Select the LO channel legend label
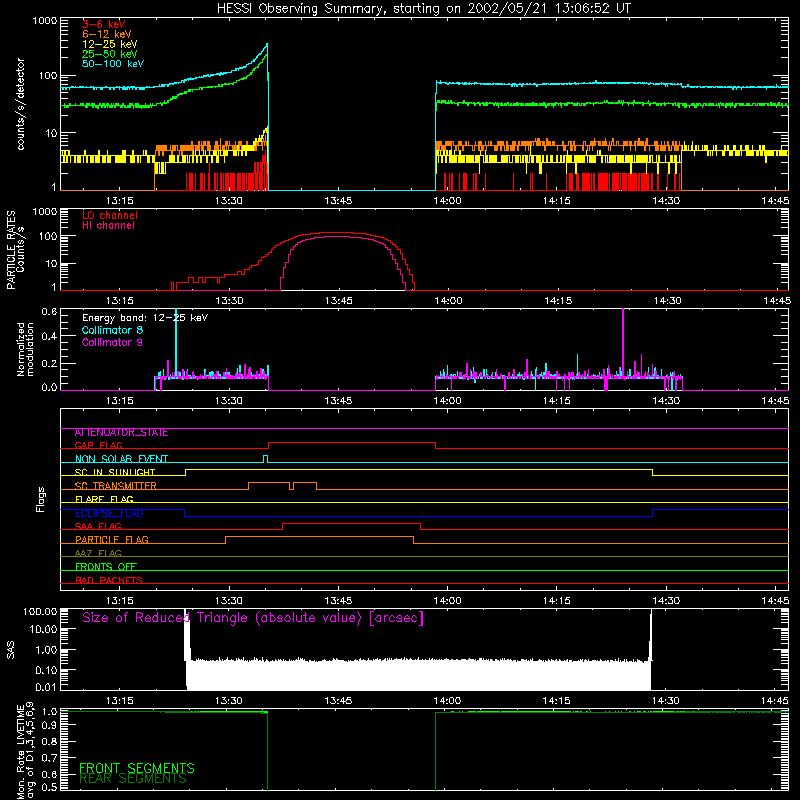The height and width of the screenshot is (800, 800). (110, 215)
